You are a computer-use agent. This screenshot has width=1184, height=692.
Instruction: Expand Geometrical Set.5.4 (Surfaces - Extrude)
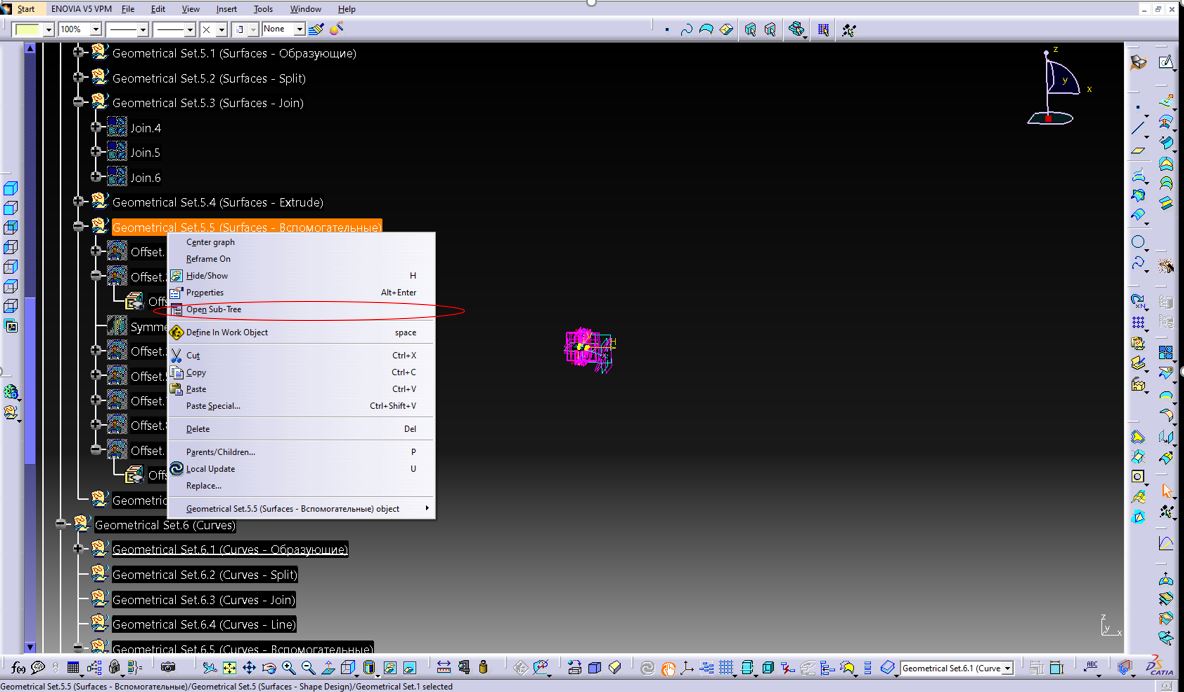[x=79, y=202]
